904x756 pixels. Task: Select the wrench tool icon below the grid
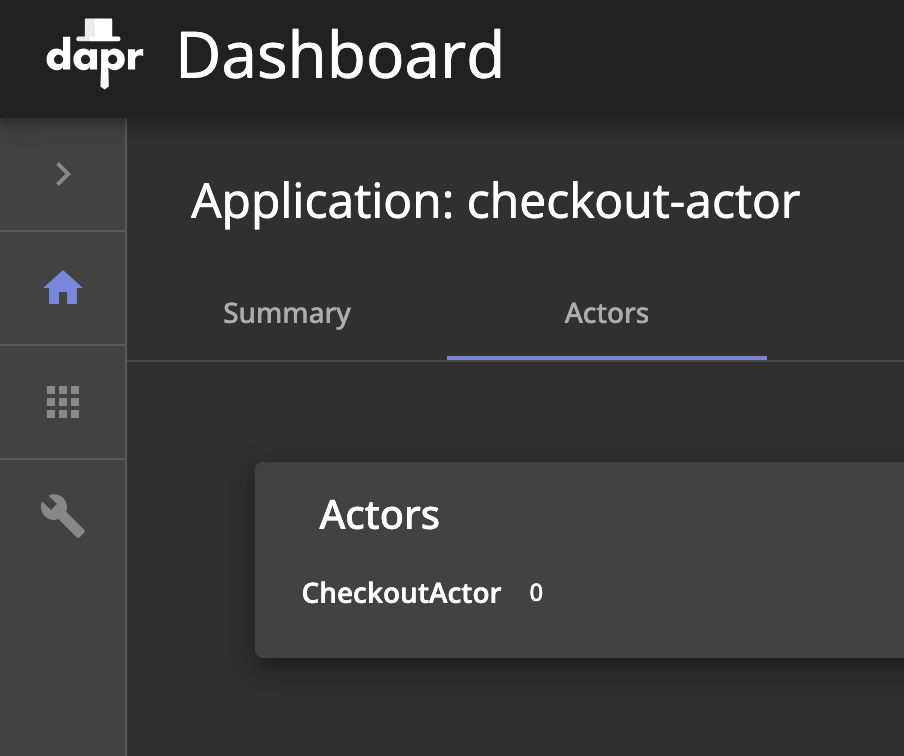63,516
